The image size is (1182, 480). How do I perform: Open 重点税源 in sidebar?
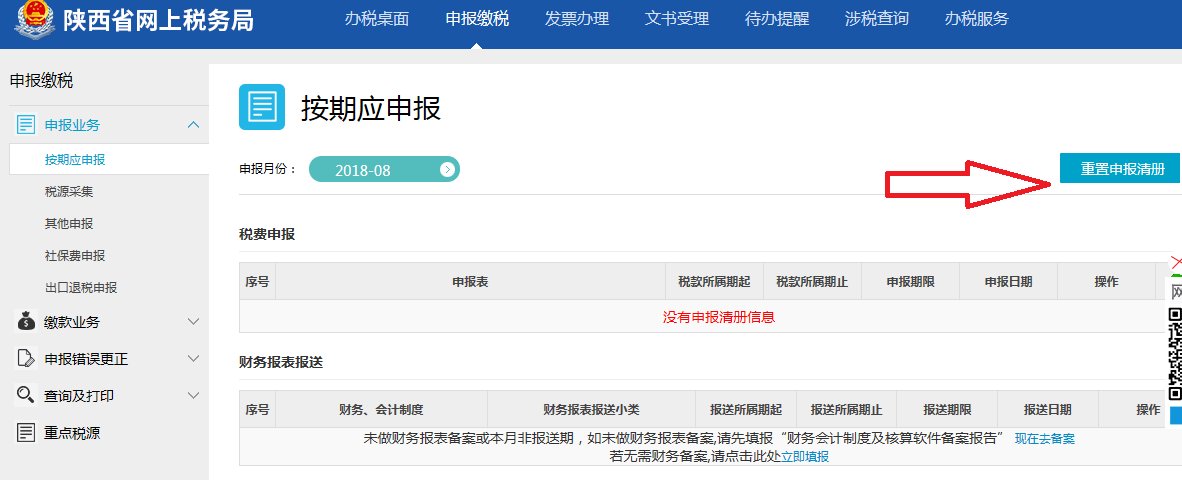tap(72, 433)
